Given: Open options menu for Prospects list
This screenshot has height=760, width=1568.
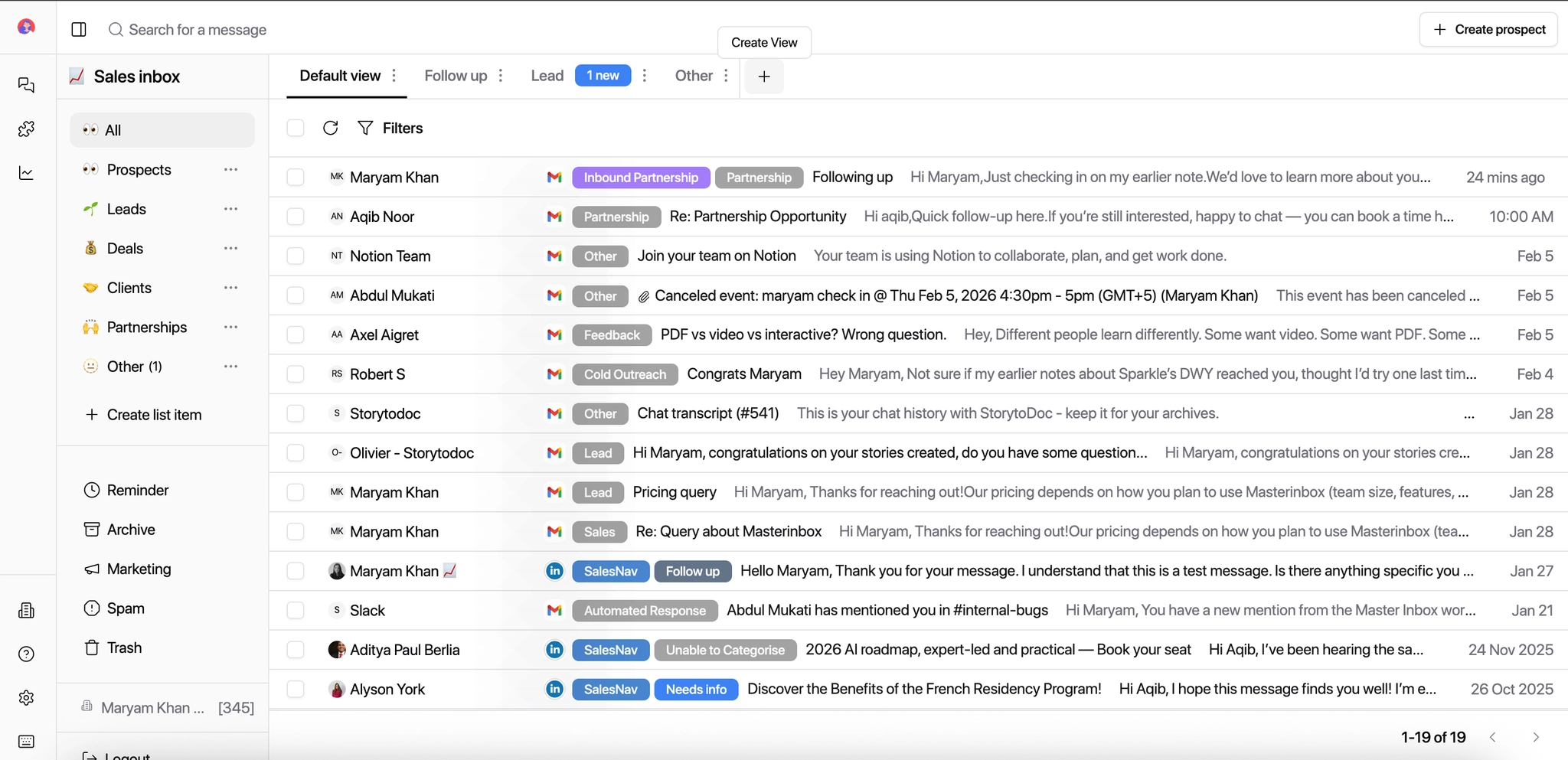Looking at the screenshot, I should (230, 169).
